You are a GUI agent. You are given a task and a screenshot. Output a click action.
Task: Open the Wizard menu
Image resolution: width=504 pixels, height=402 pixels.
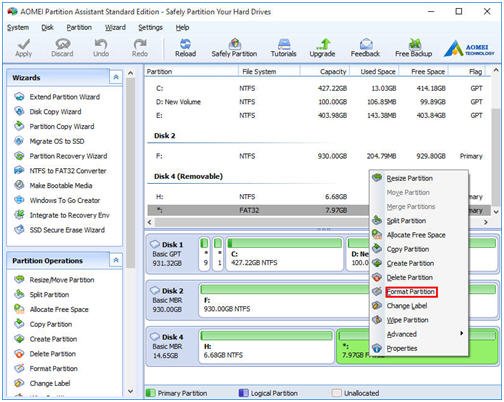tap(115, 27)
